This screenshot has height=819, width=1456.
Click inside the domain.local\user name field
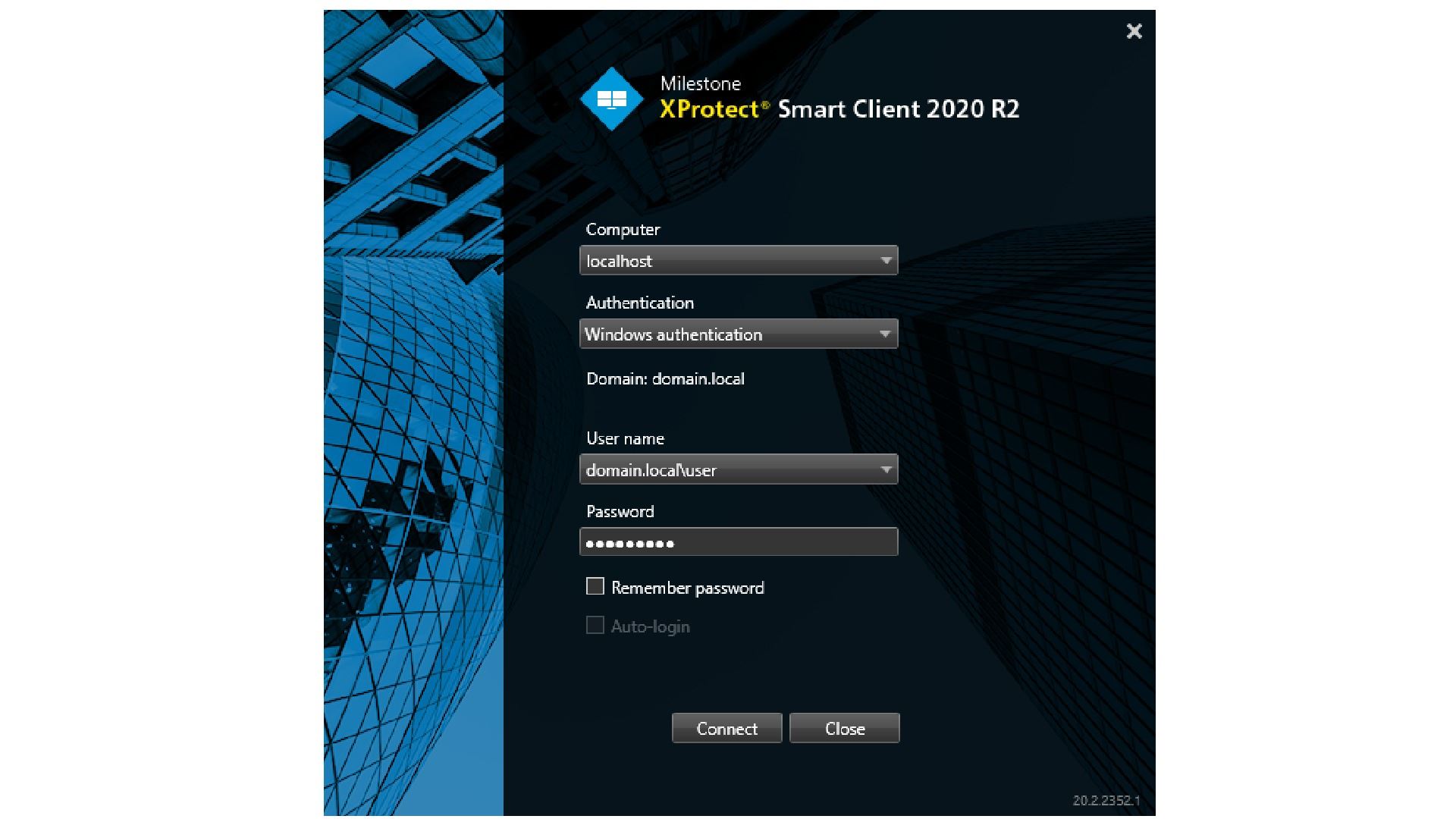pos(651,470)
